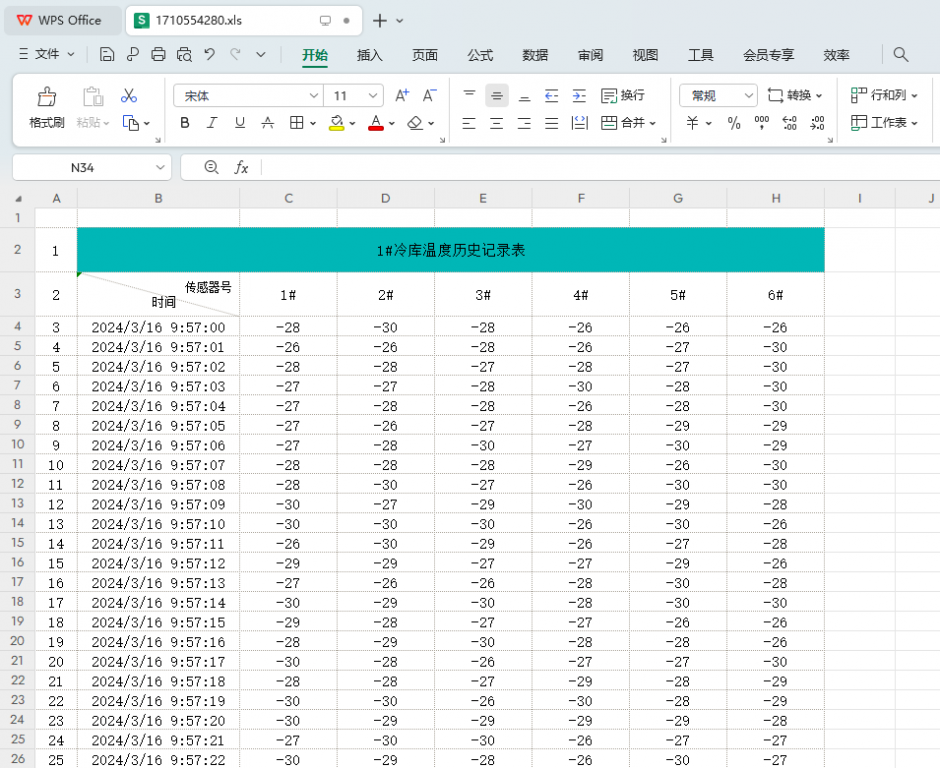This screenshot has height=768, width=940.
Task: Apply justify alignment
Action: coord(552,124)
